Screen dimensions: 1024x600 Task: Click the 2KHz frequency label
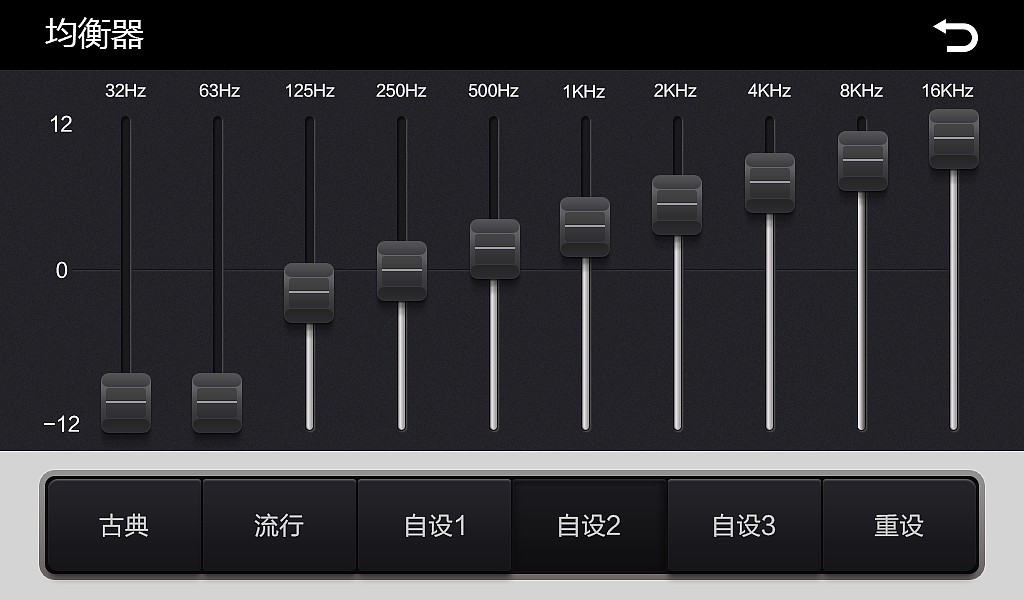click(675, 91)
